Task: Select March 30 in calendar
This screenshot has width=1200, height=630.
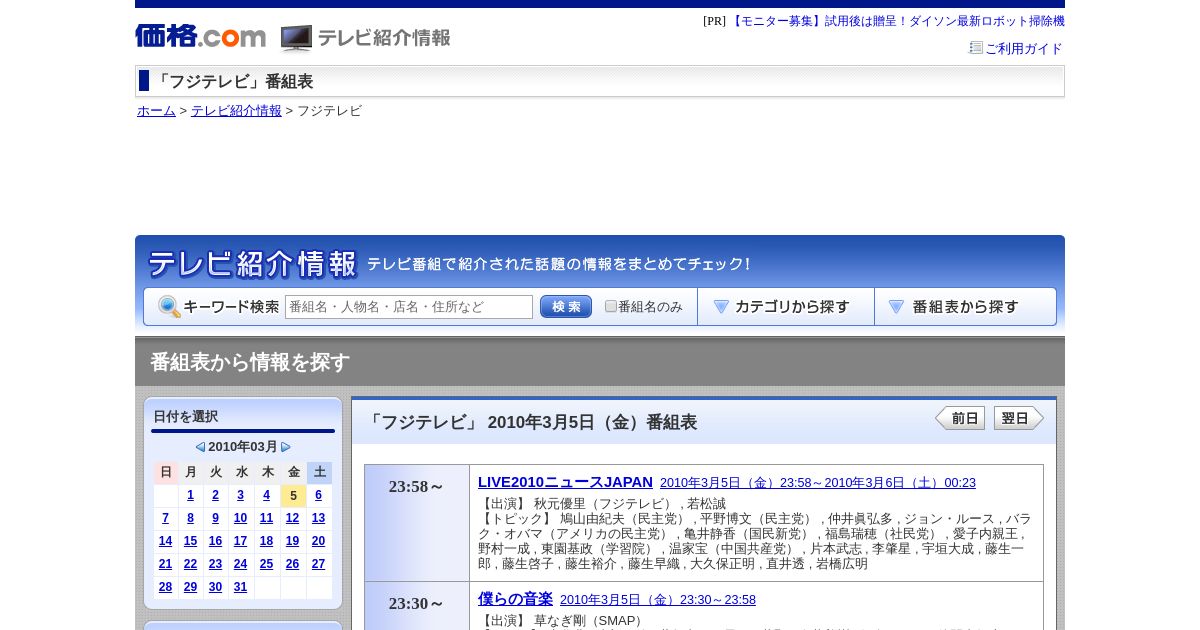Action: tap(216, 587)
